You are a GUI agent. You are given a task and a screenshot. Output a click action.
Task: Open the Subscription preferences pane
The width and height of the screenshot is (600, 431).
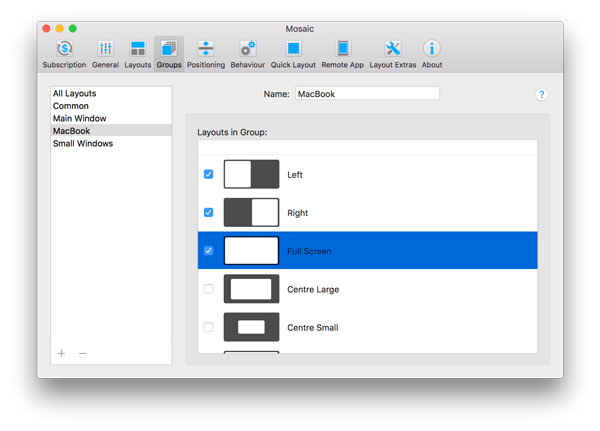[64, 53]
